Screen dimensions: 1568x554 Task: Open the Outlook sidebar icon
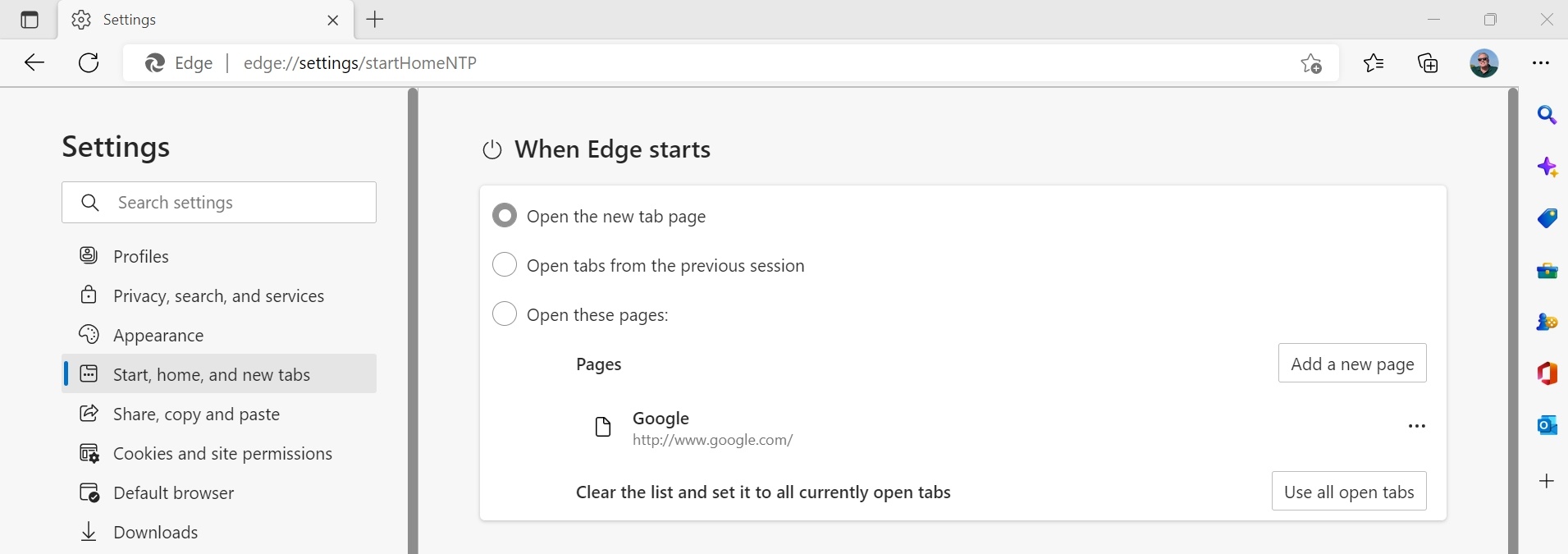1547,424
